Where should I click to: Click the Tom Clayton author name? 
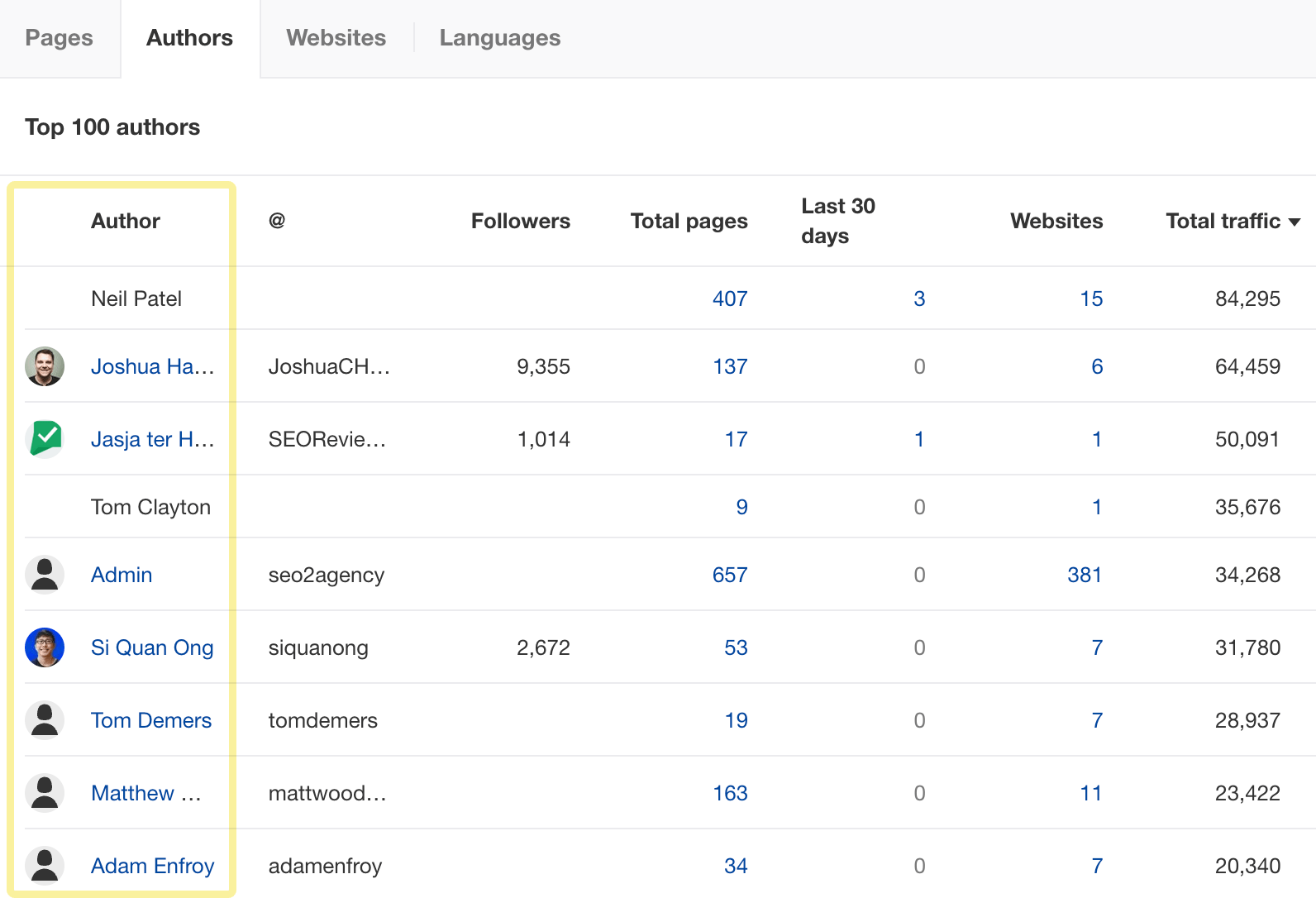(x=150, y=507)
